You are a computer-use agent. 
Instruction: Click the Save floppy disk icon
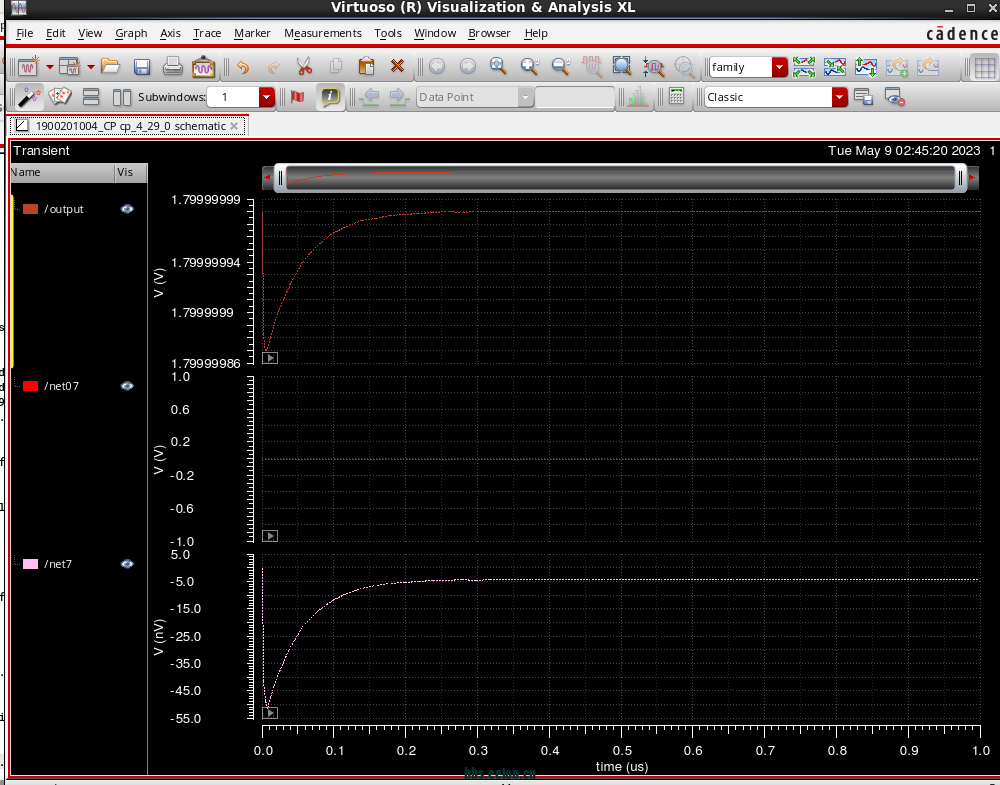point(142,67)
